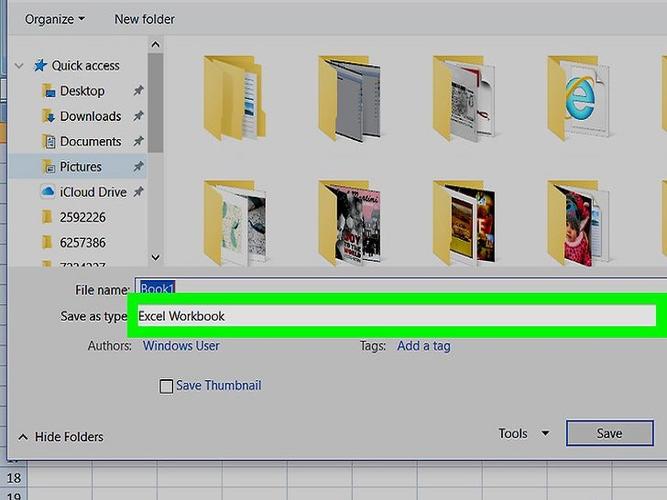
Task: Select the Quick access star icon
Action: pyautogui.click(x=40, y=66)
